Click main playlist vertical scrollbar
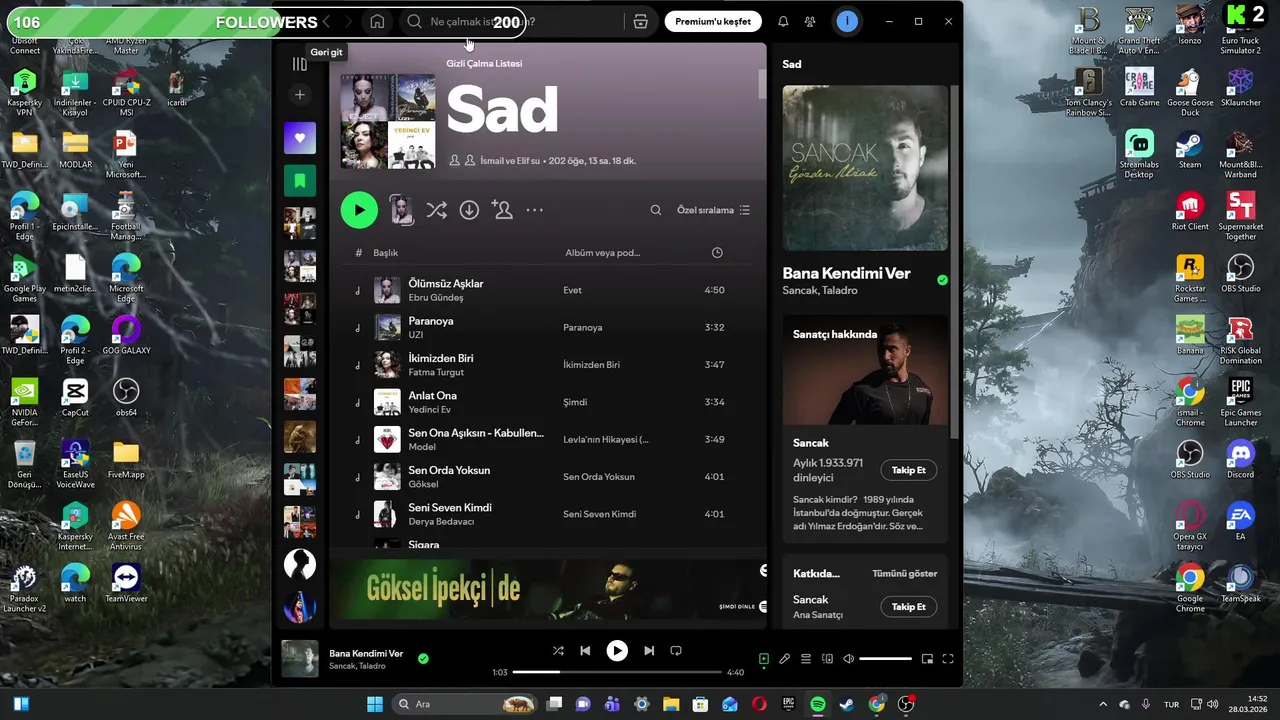 point(762,84)
